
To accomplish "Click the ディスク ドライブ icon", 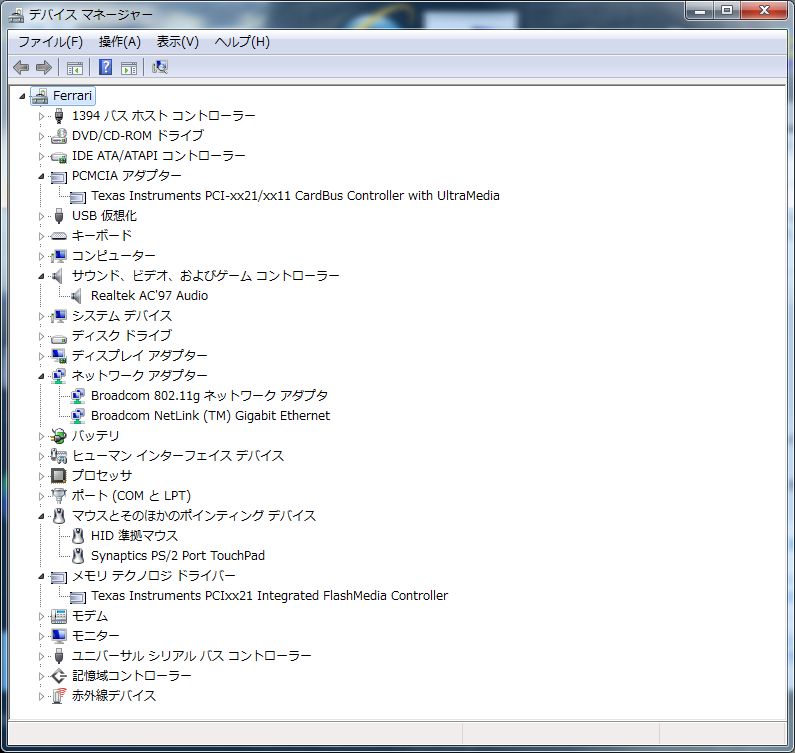I will click(x=59, y=337).
